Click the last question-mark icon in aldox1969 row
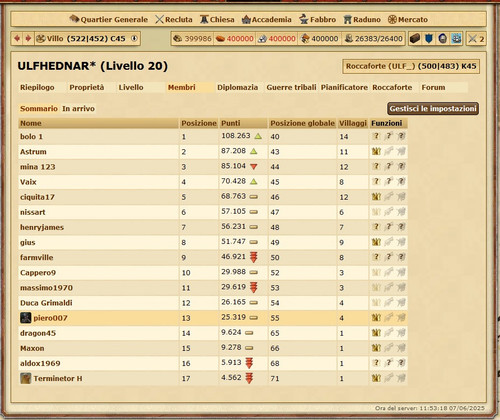The height and width of the screenshot is (420, 500). (x=401, y=363)
